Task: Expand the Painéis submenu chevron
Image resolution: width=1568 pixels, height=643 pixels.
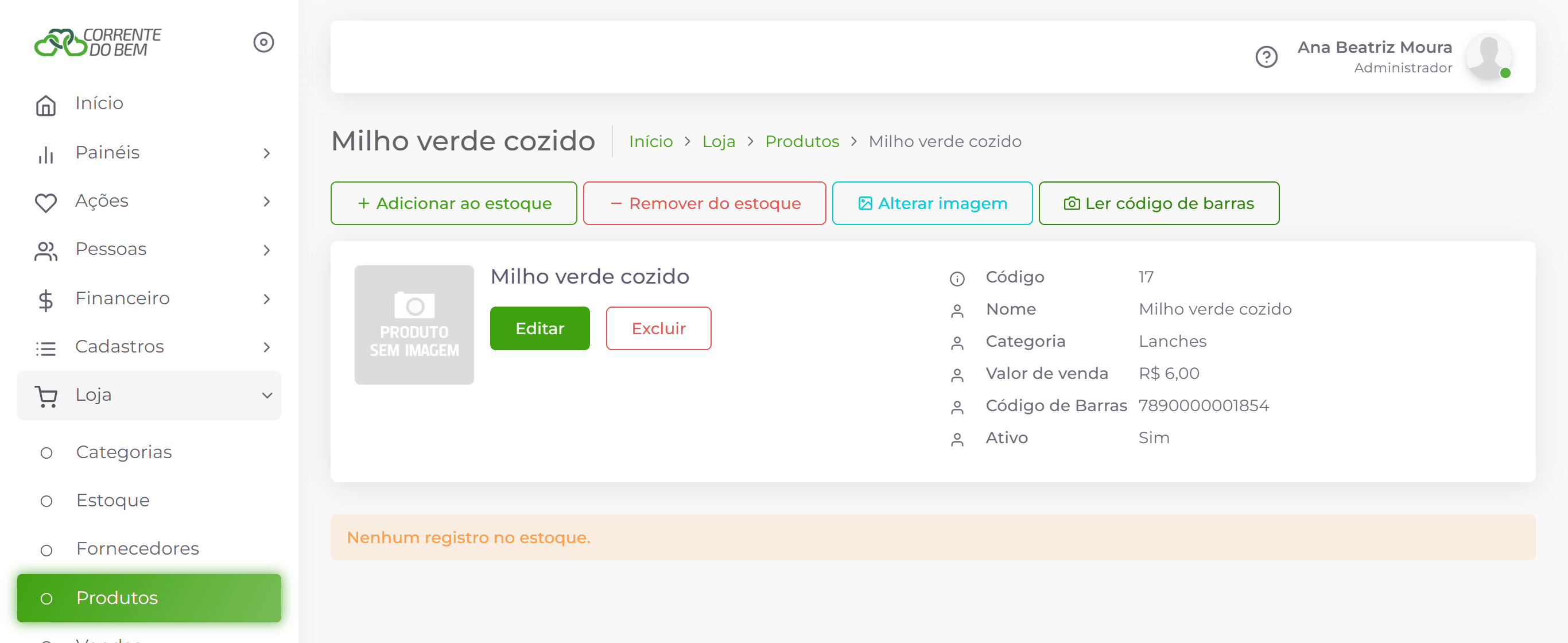Action: pyautogui.click(x=267, y=153)
